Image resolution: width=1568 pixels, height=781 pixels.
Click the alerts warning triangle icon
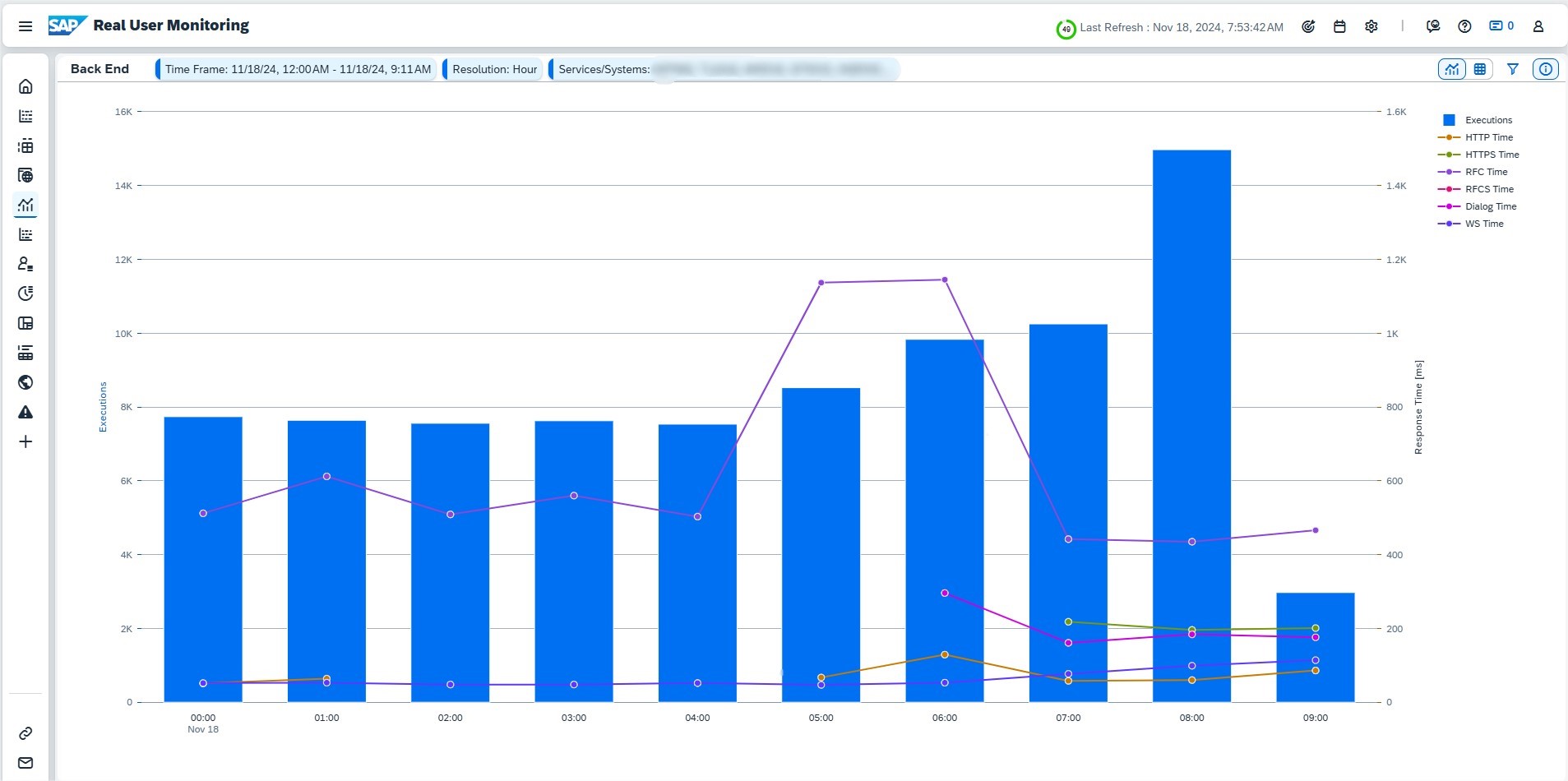25,412
